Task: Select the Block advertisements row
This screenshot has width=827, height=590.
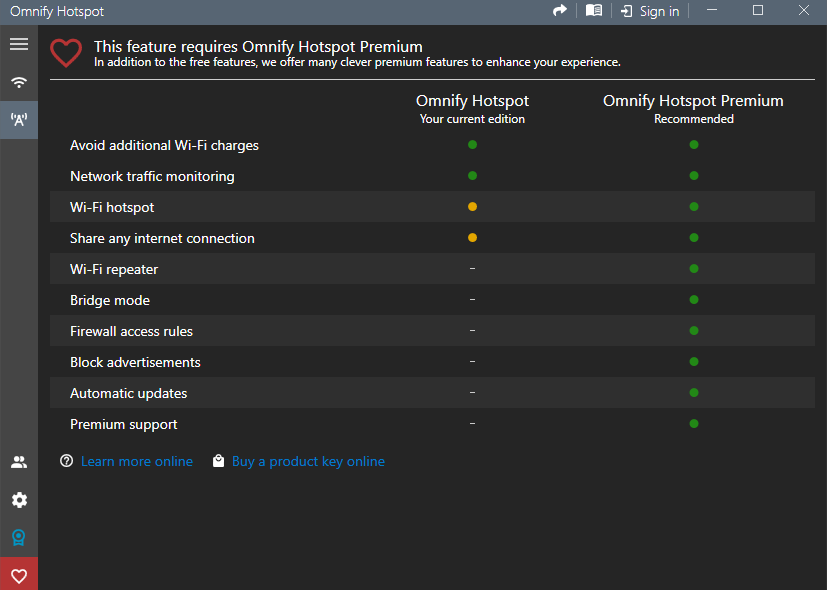Action: (x=432, y=362)
